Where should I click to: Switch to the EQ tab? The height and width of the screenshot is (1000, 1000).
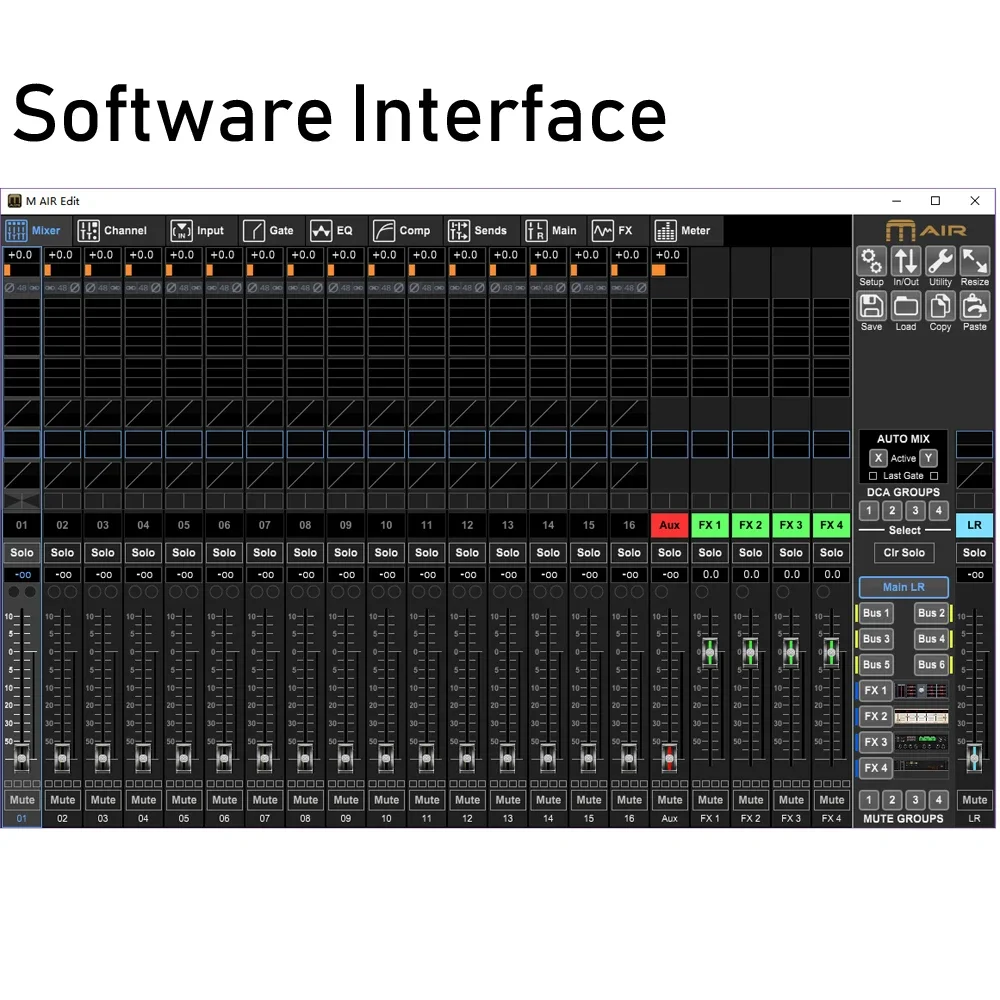click(333, 230)
